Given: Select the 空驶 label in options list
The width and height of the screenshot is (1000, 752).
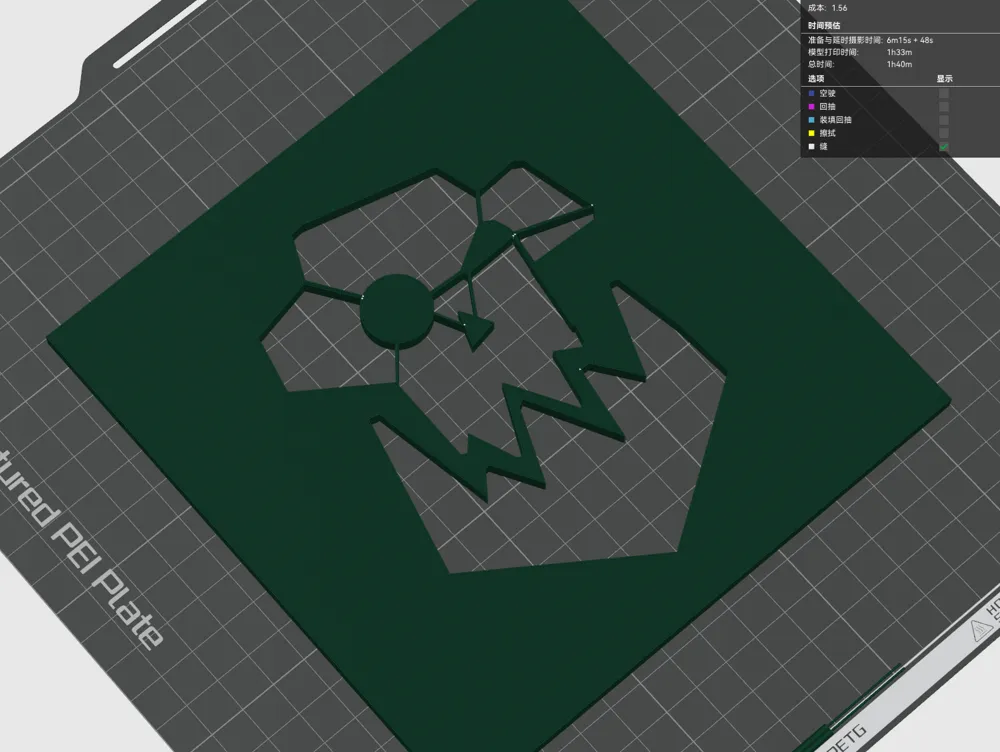Looking at the screenshot, I should click(827, 93).
